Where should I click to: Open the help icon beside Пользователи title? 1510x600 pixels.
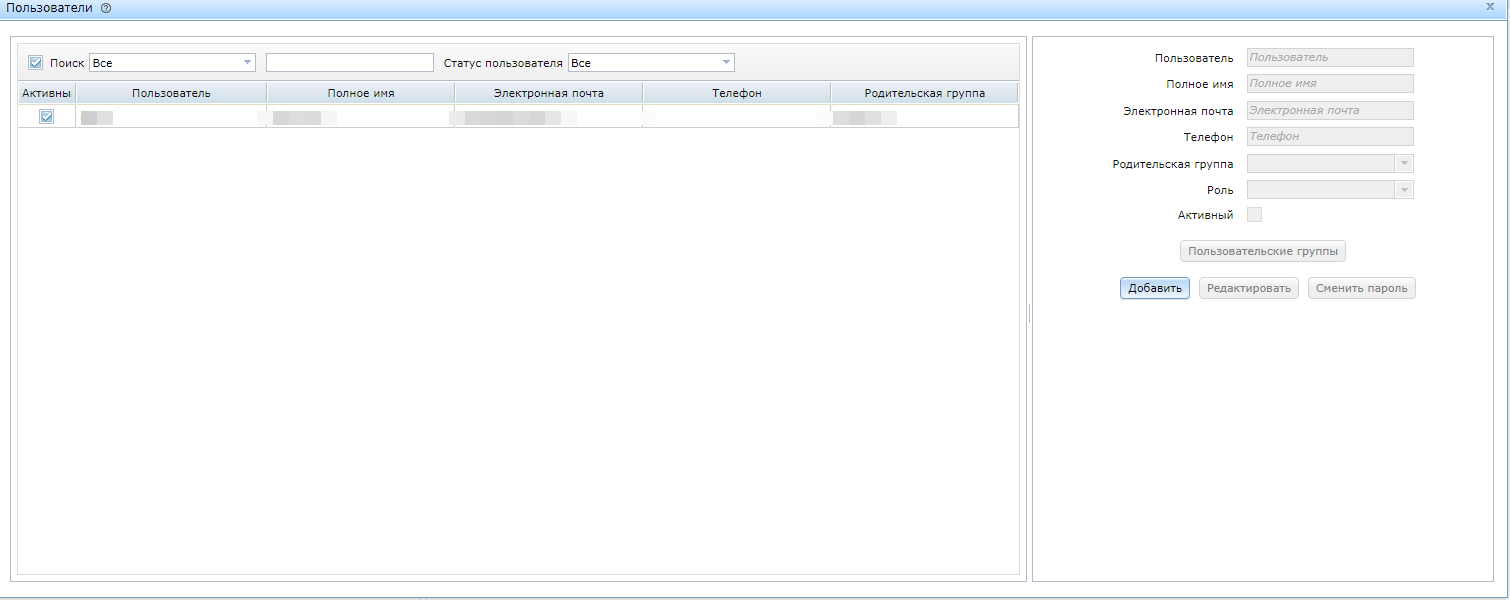click(x=107, y=8)
